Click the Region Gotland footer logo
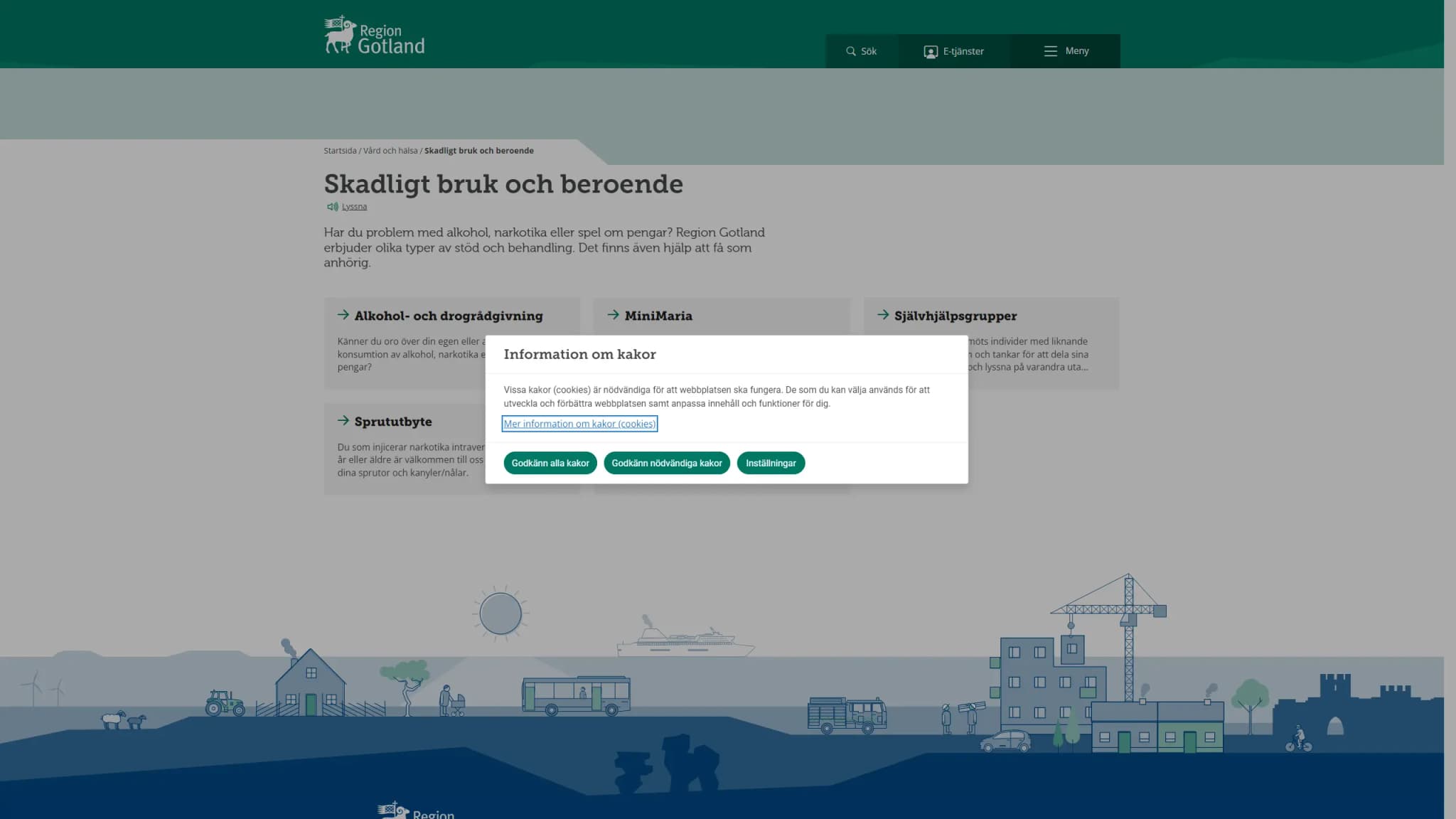The height and width of the screenshot is (819, 1456). tap(416, 810)
